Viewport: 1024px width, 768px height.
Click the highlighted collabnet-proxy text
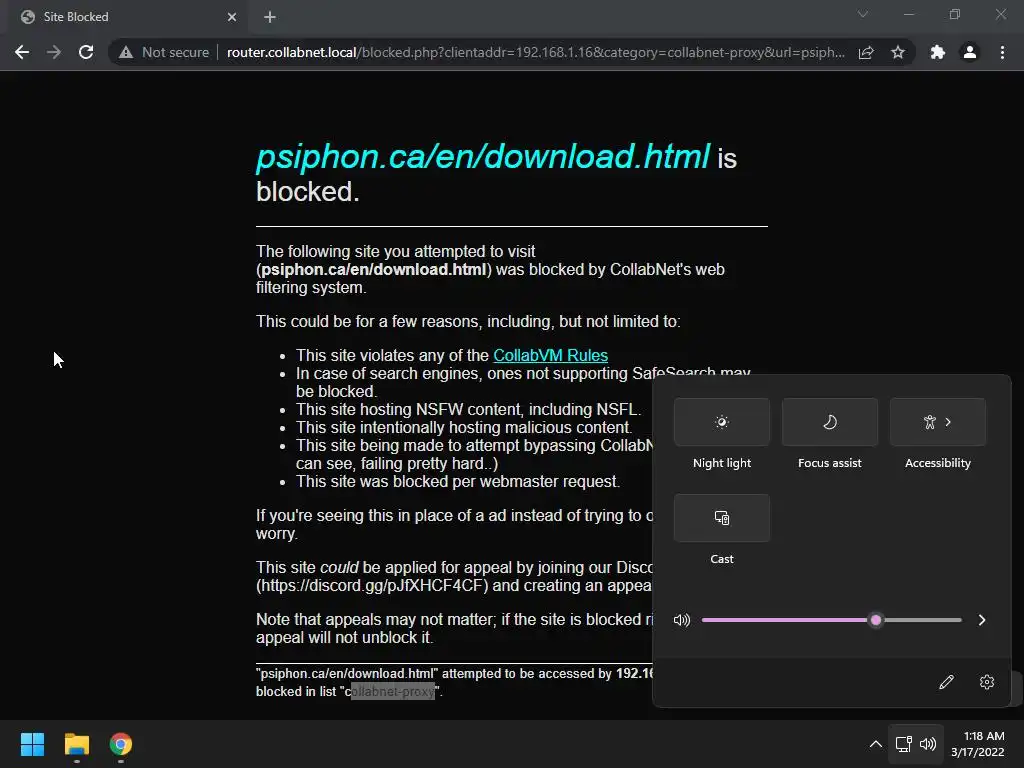pyautogui.click(x=393, y=691)
